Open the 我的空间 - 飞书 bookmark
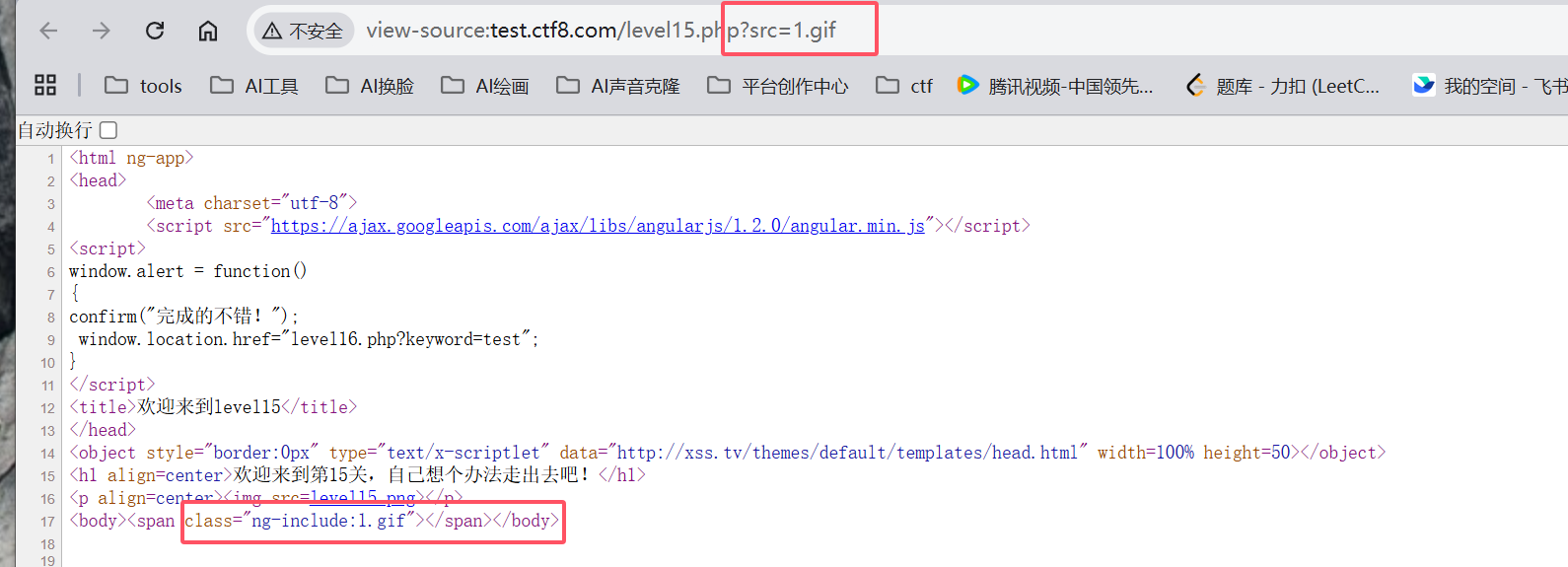1568x567 pixels. coord(1489,86)
